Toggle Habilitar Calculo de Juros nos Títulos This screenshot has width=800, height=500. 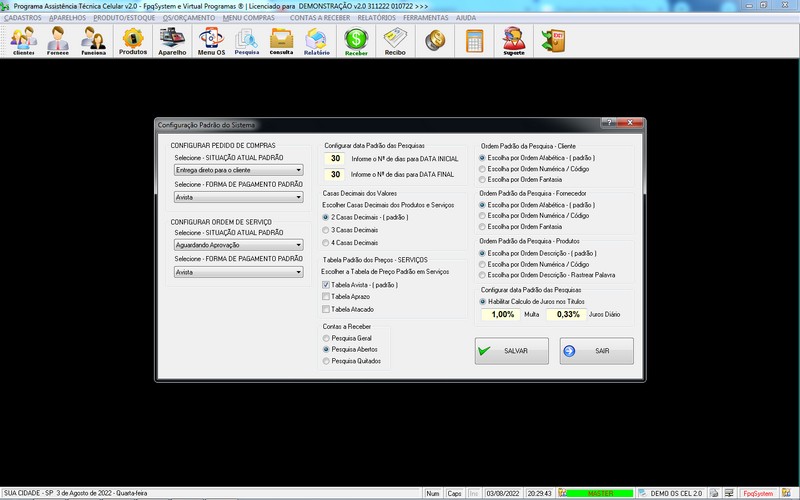click(x=483, y=302)
